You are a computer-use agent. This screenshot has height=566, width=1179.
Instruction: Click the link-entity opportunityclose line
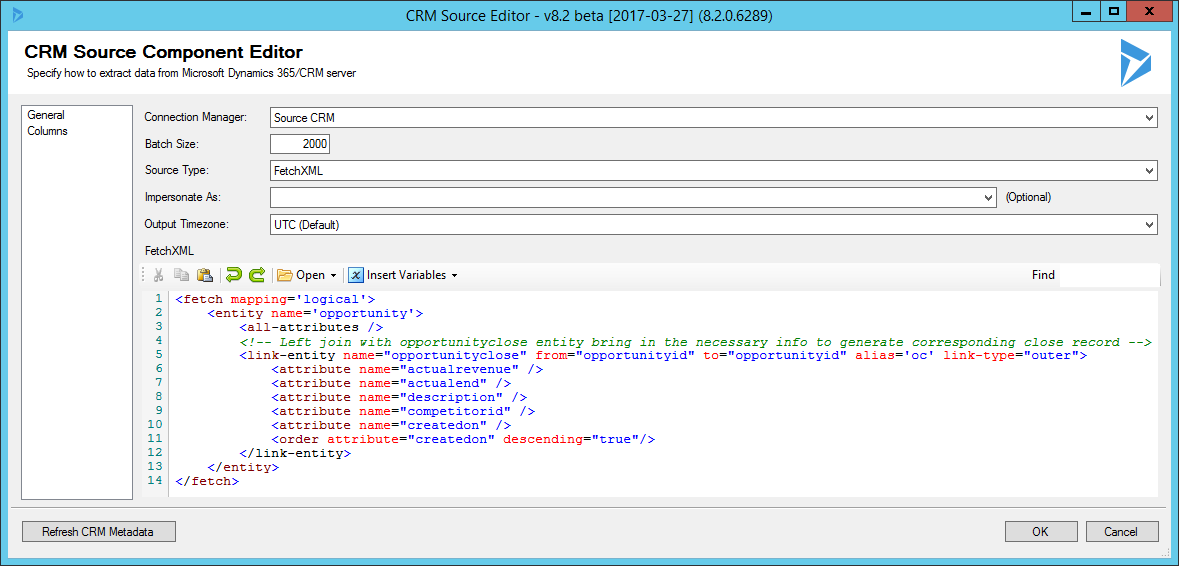pos(663,356)
